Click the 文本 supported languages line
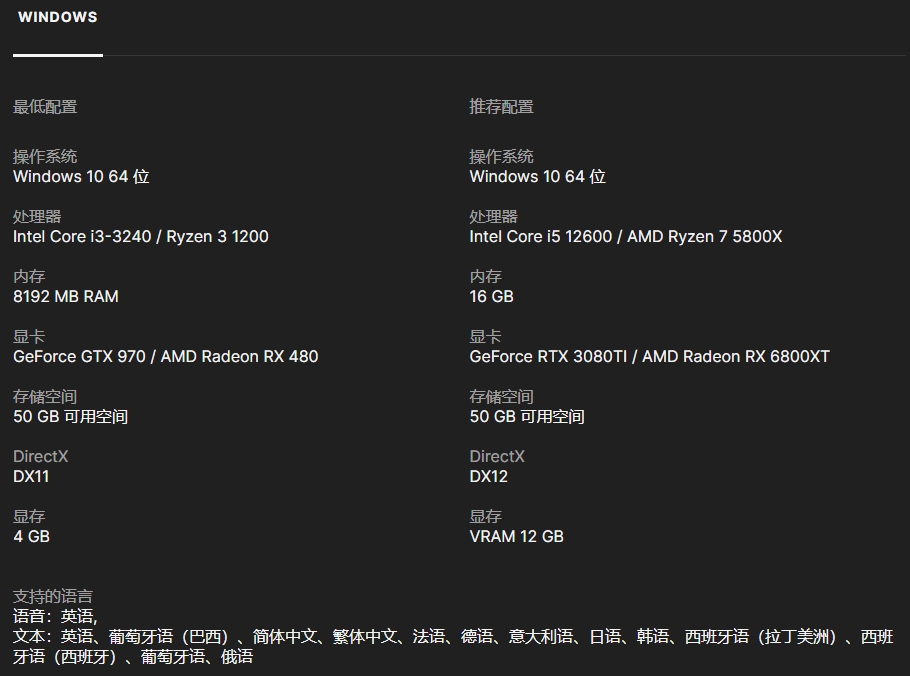 pyautogui.click(x=453, y=646)
